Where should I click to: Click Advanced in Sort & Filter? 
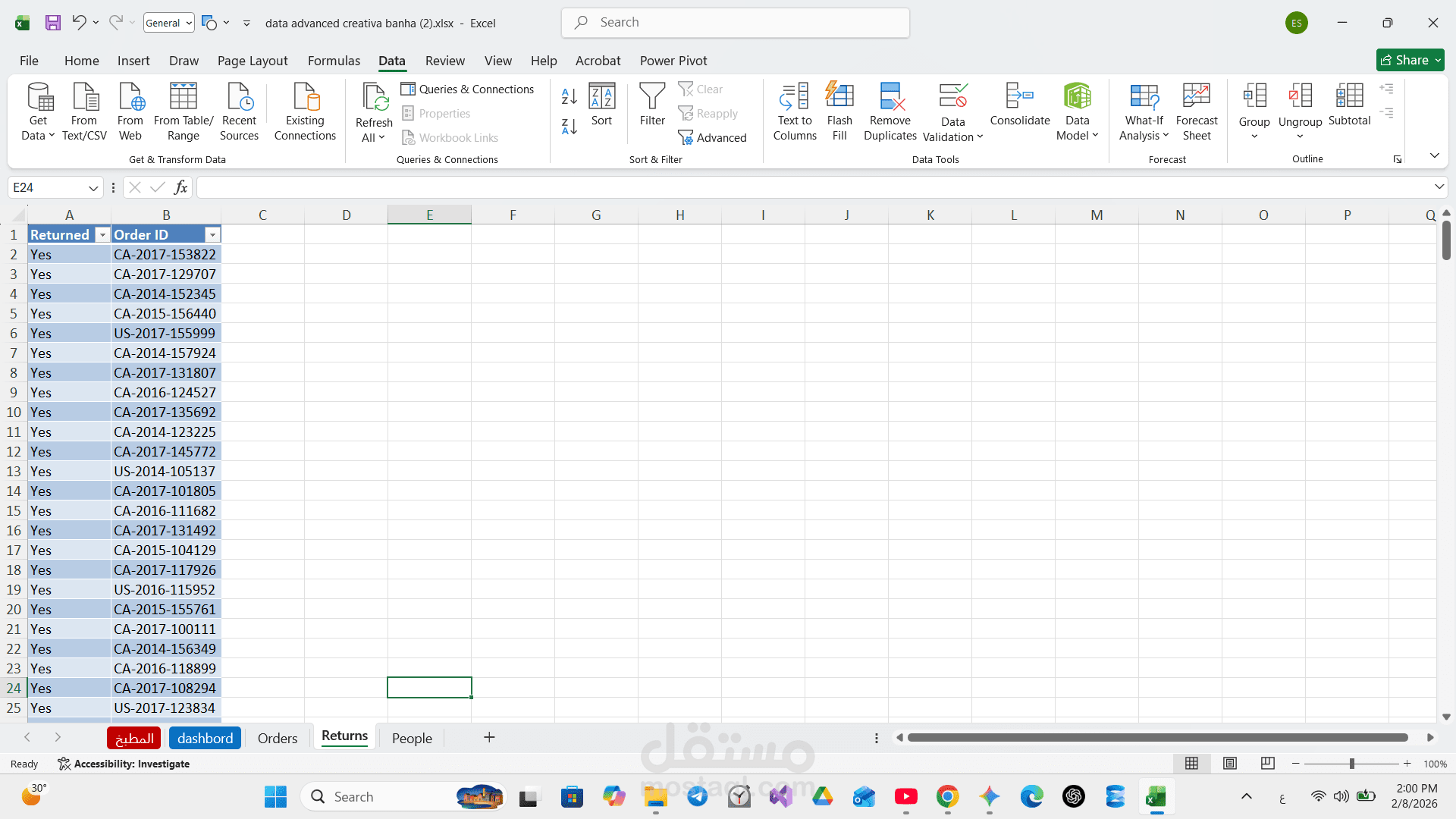pos(713,138)
